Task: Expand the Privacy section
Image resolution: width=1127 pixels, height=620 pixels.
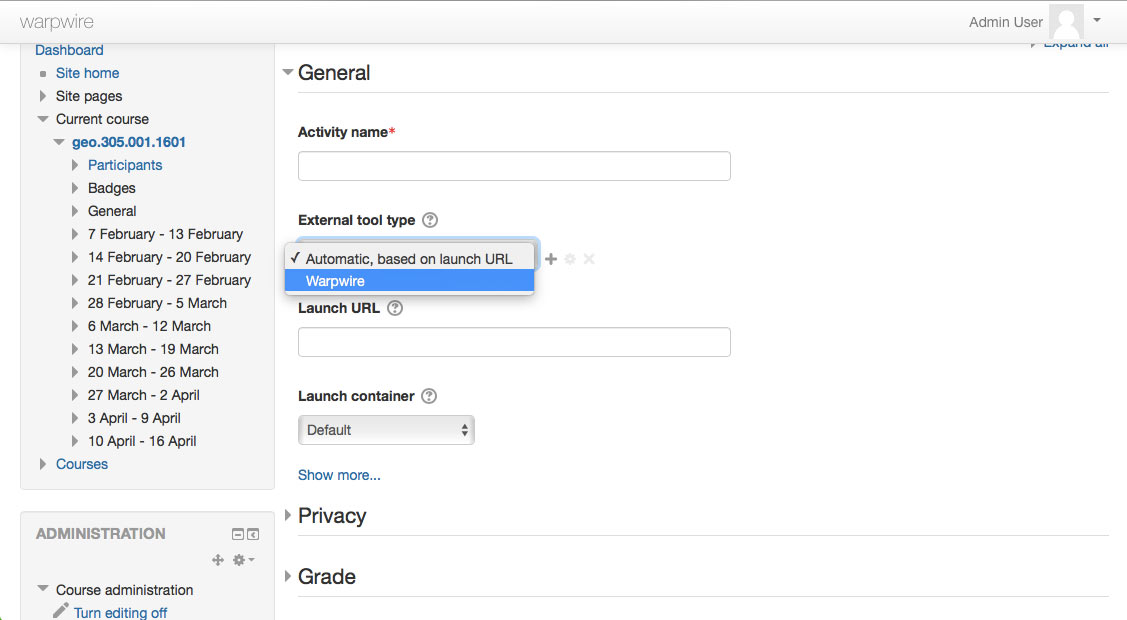Action: click(x=288, y=515)
